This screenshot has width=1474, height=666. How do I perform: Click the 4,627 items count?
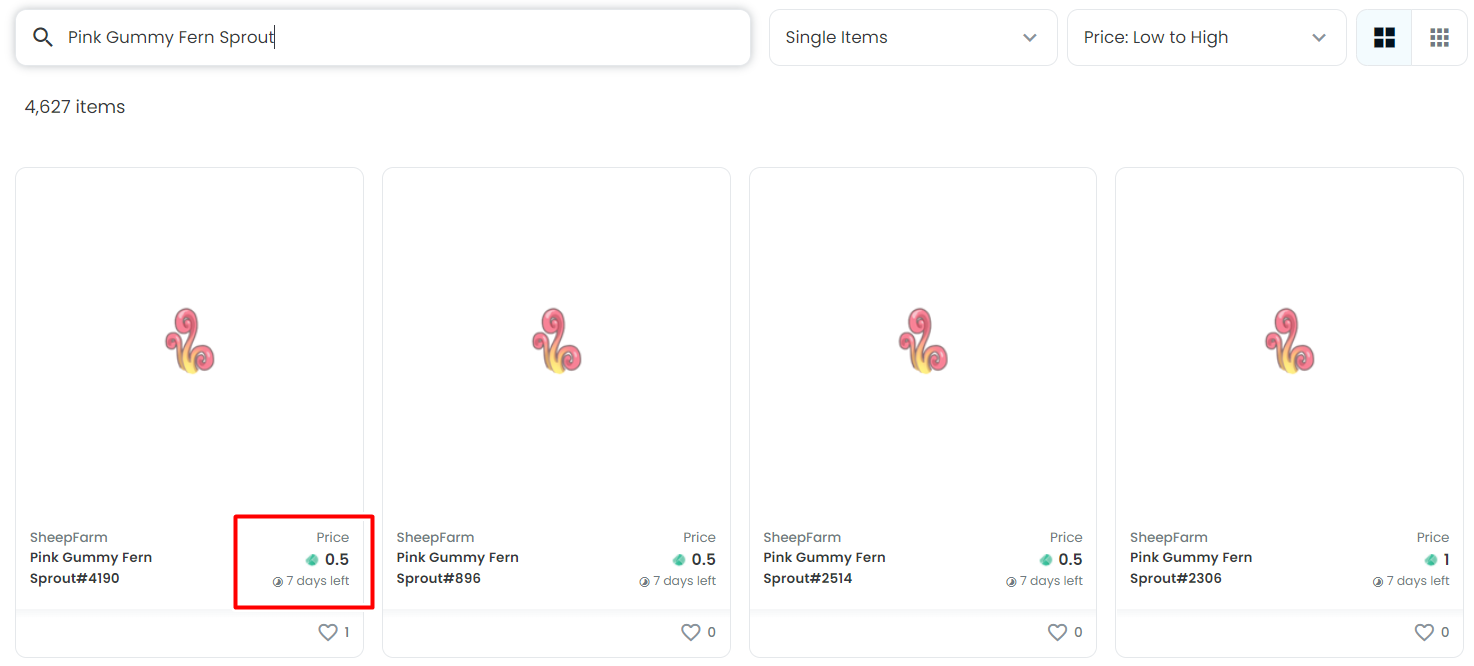[75, 107]
